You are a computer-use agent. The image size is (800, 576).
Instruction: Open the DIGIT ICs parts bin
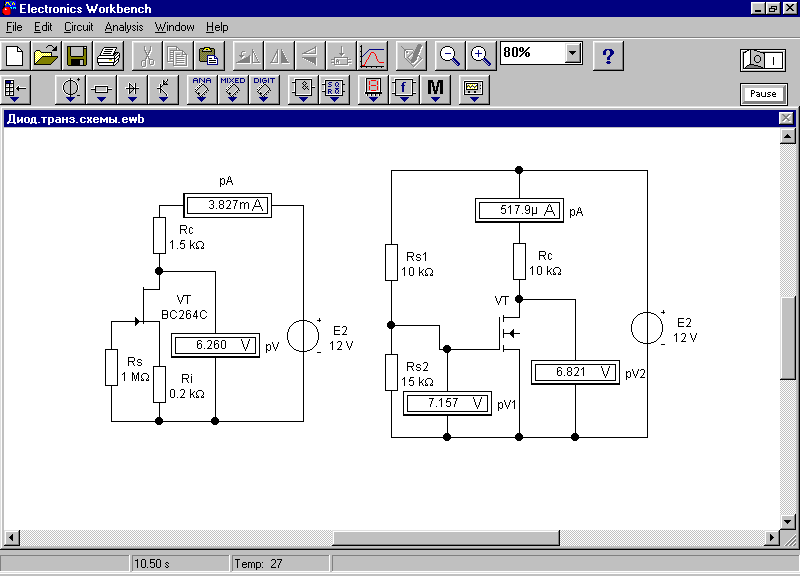(x=264, y=90)
